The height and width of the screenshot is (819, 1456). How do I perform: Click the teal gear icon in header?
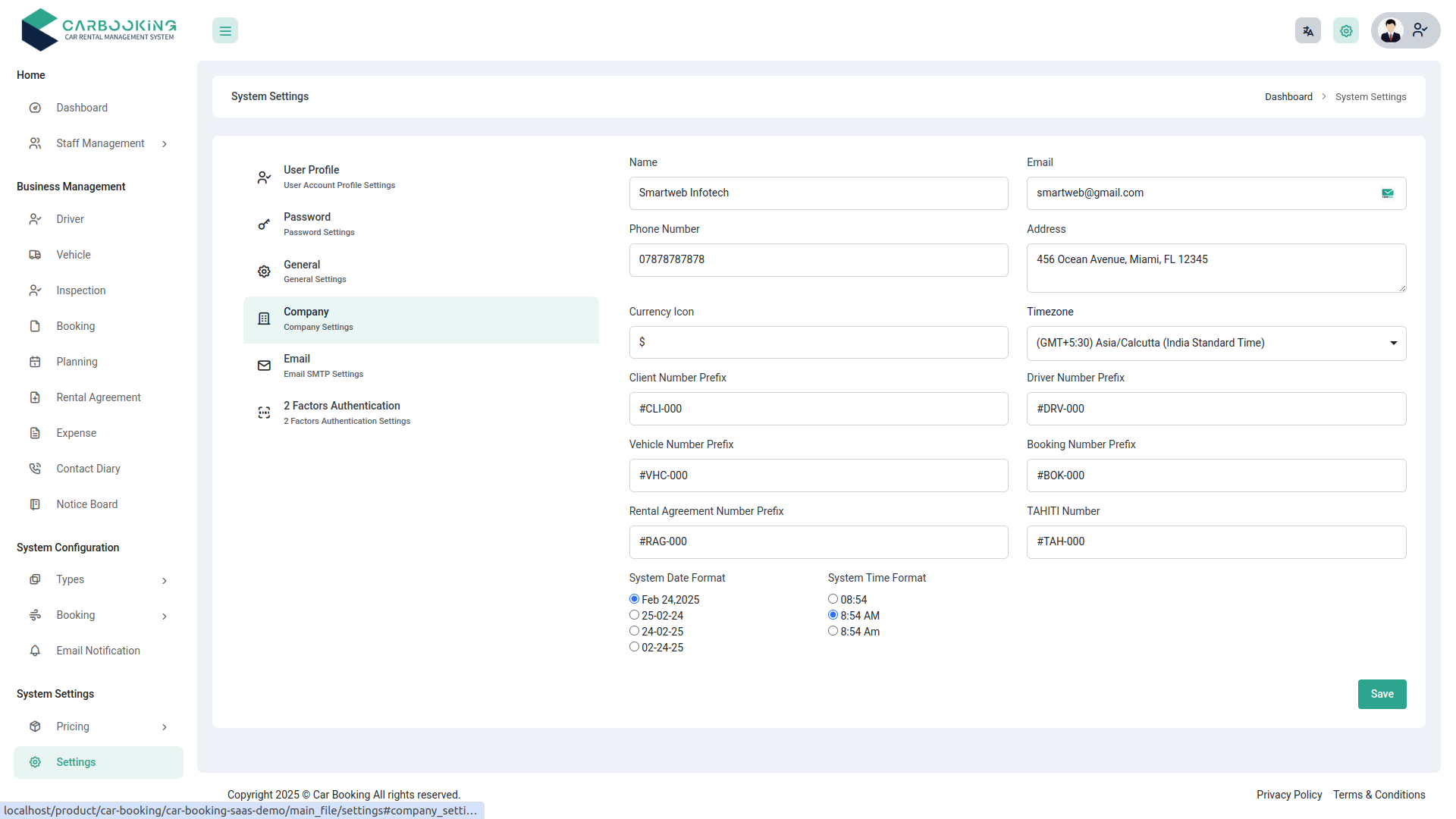1345,31
